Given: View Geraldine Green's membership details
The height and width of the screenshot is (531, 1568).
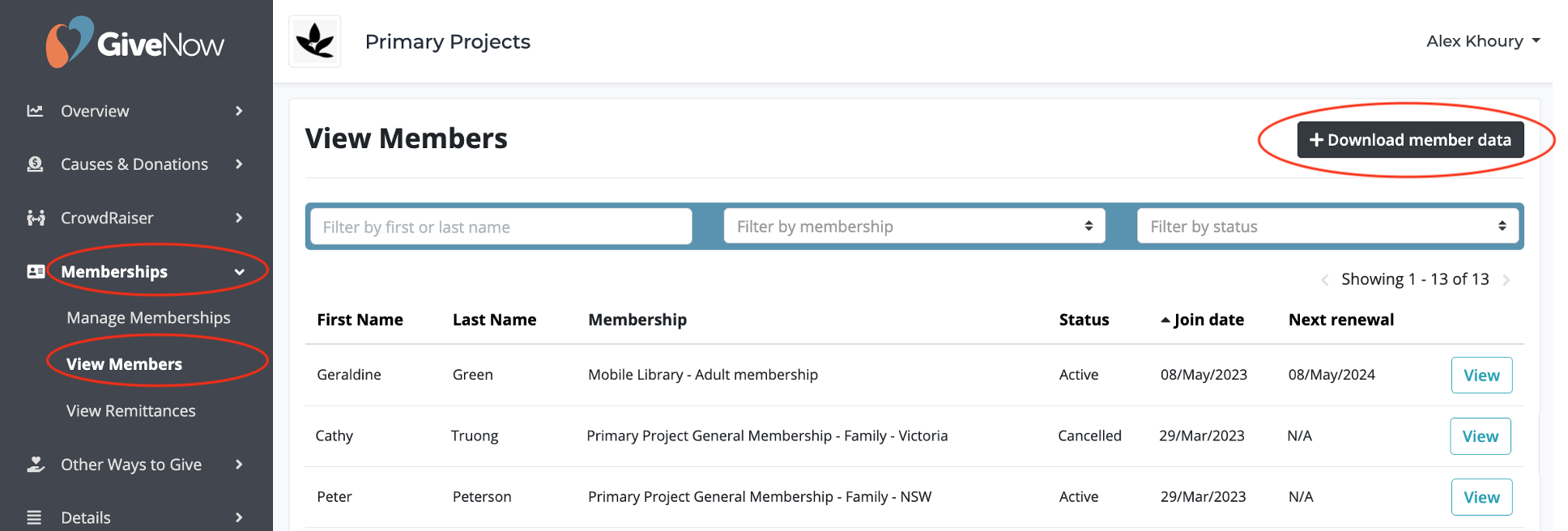Looking at the screenshot, I should coord(1481,375).
